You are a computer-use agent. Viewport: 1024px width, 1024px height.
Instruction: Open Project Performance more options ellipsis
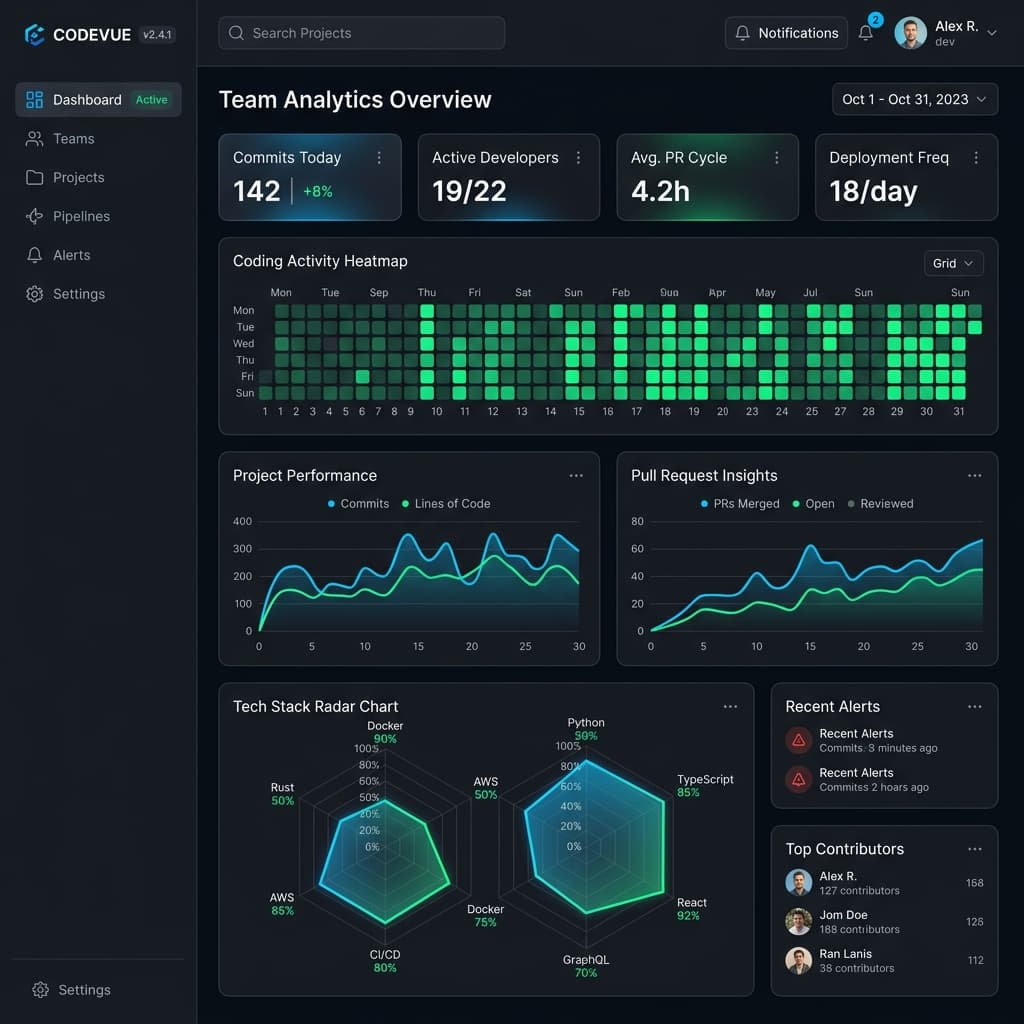575,475
